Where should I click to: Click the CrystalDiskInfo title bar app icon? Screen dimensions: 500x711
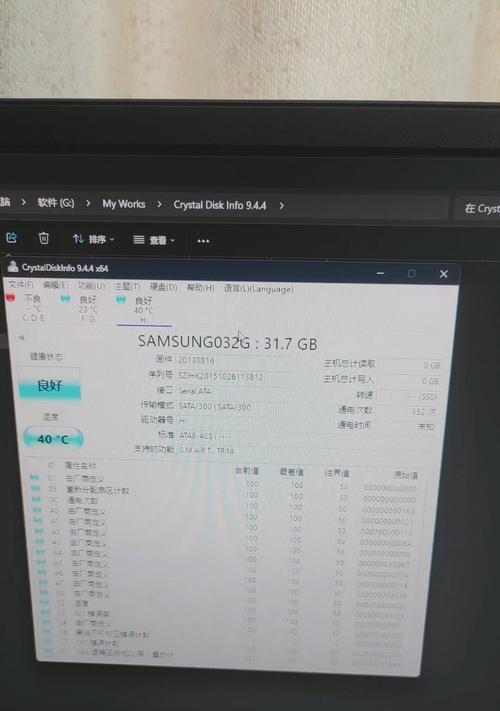tap(13, 267)
